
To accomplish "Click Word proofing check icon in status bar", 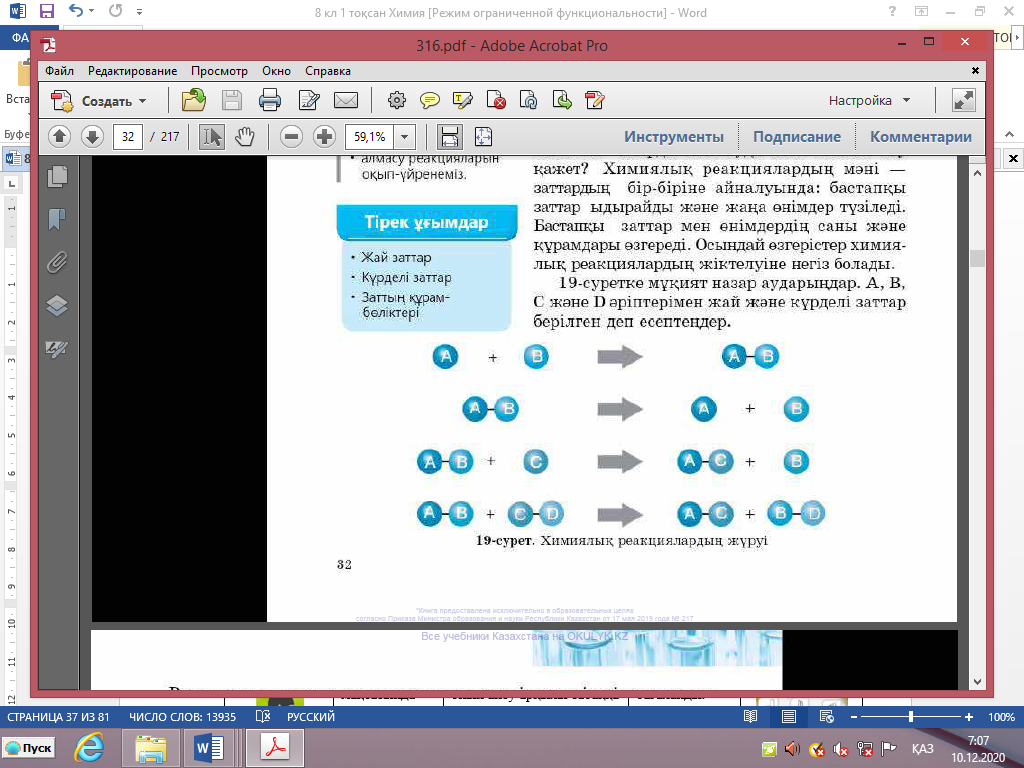I will [263, 716].
